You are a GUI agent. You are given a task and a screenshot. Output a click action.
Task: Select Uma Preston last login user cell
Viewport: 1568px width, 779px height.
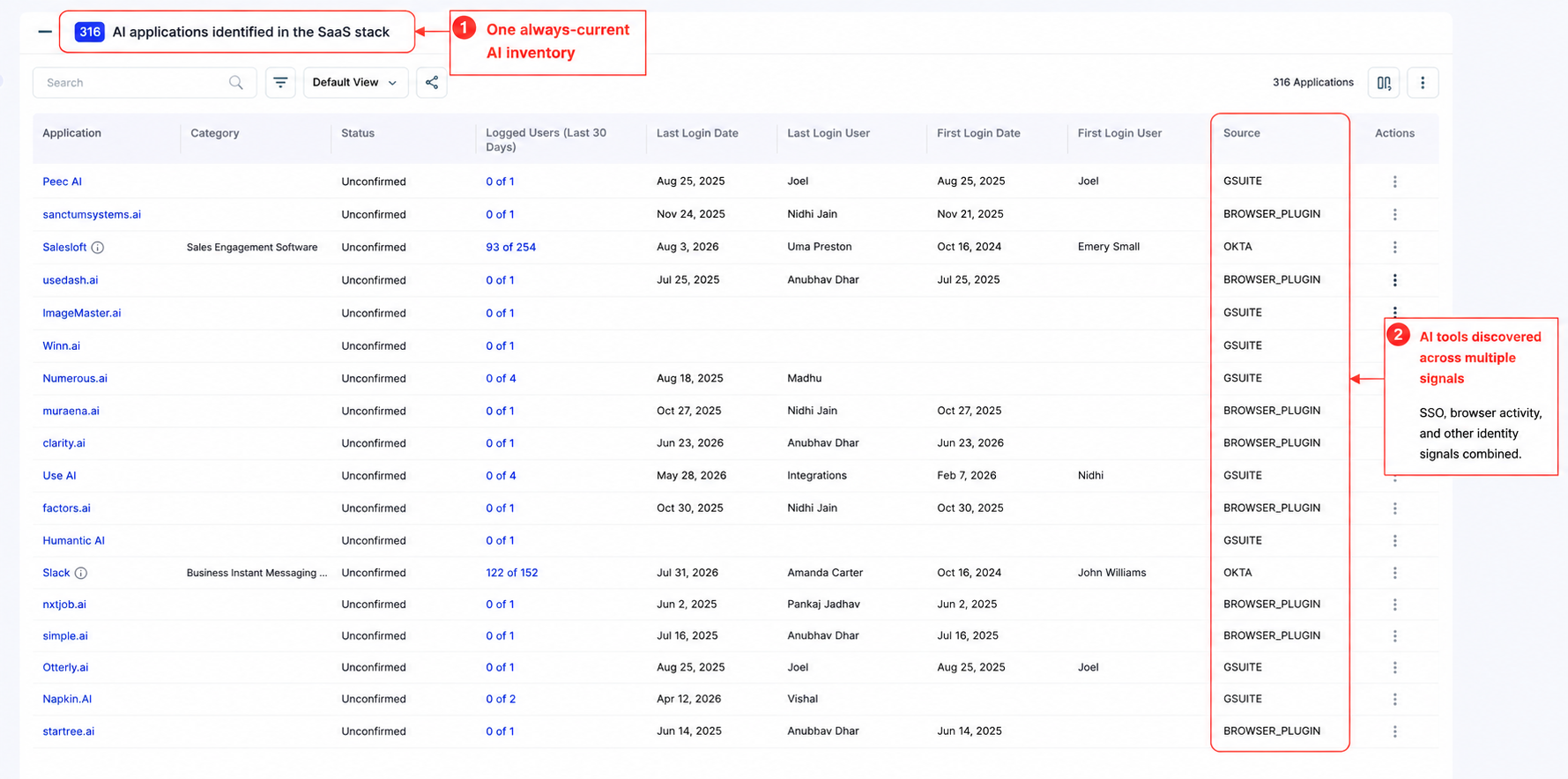820,247
